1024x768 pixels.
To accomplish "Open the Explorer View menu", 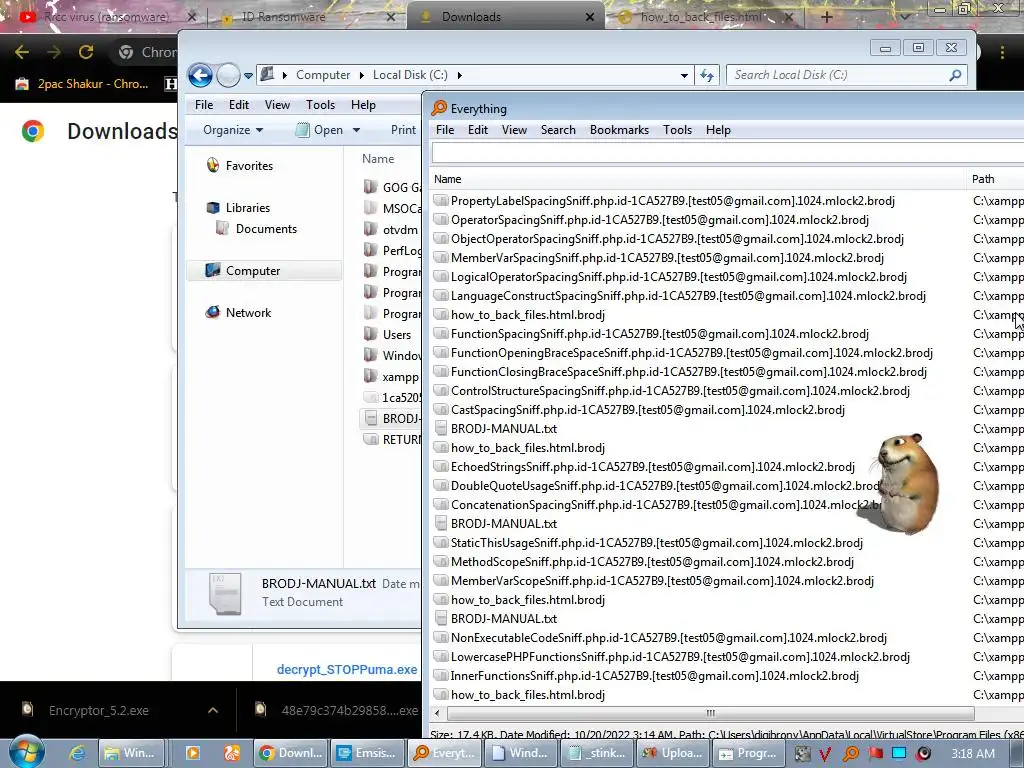I will [277, 104].
